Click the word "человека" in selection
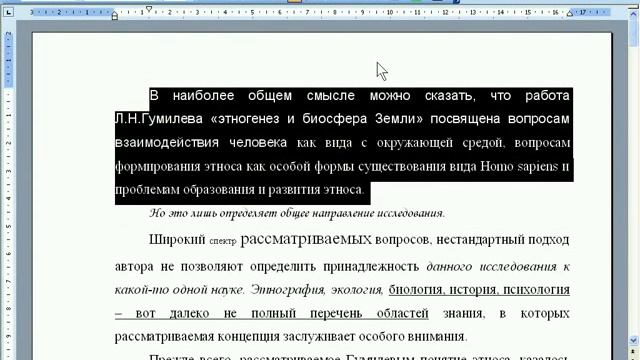Screen dimensions: 640x360 pos(258,142)
